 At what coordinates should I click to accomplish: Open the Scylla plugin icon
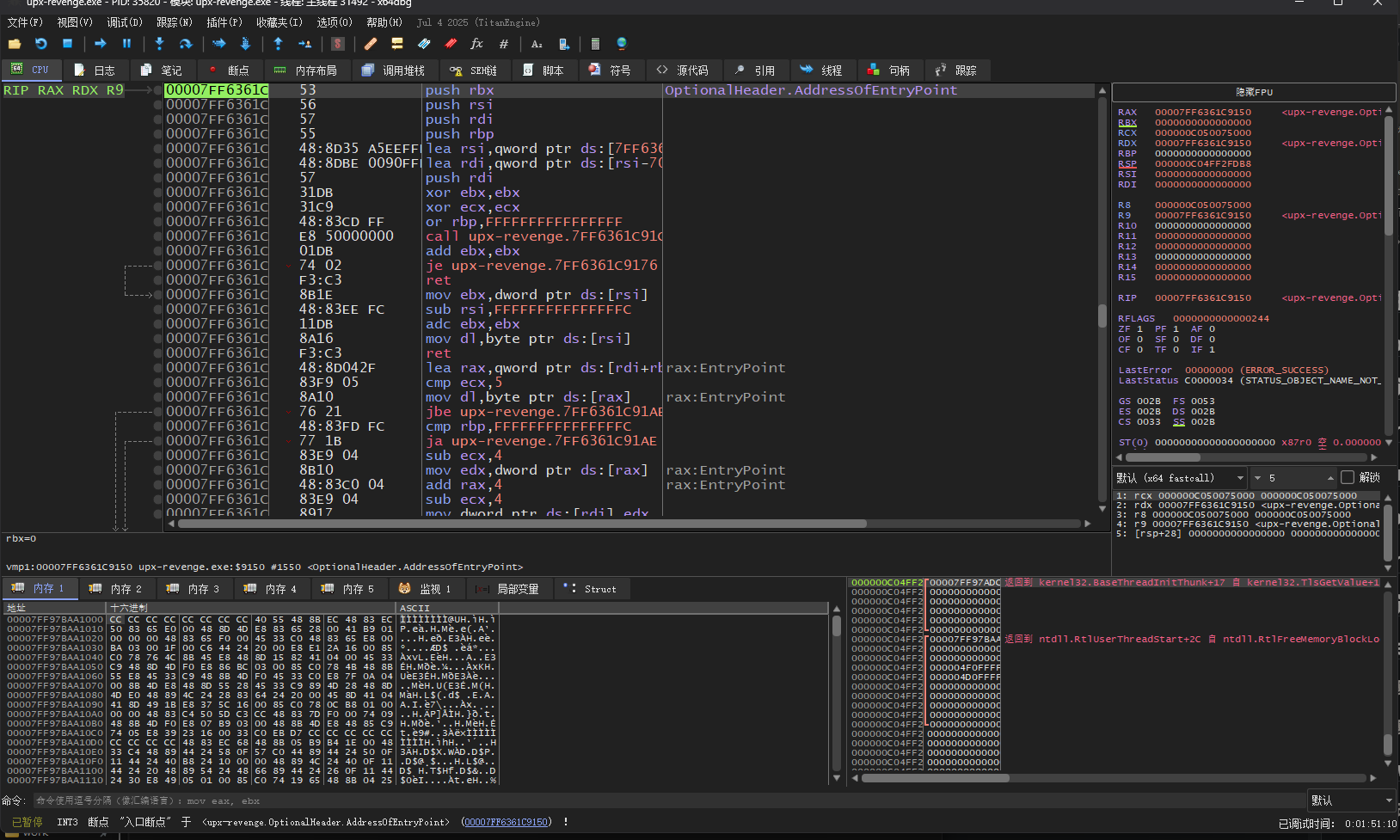coord(338,44)
